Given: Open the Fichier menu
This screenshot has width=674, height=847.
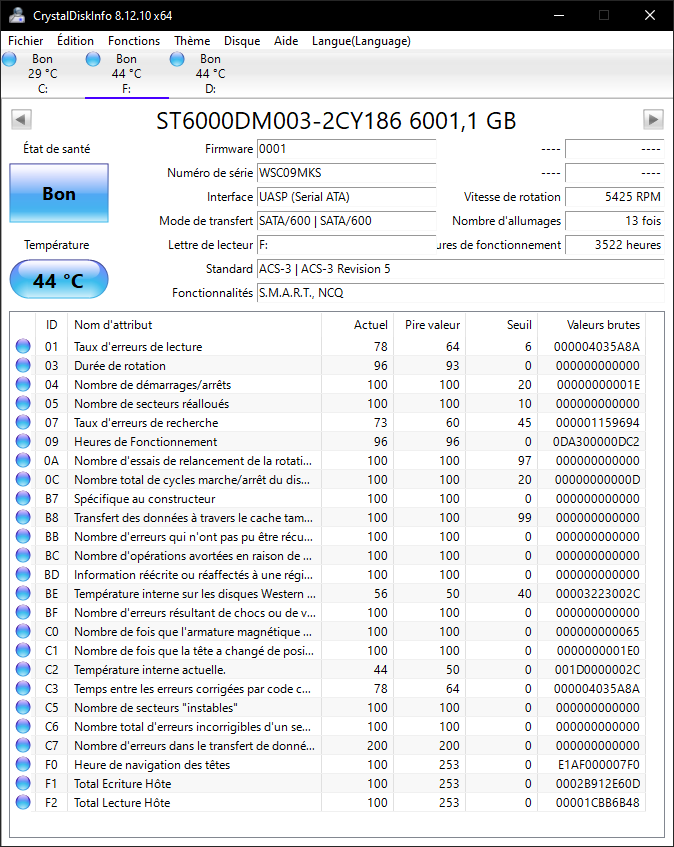Looking at the screenshot, I should (x=26, y=41).
